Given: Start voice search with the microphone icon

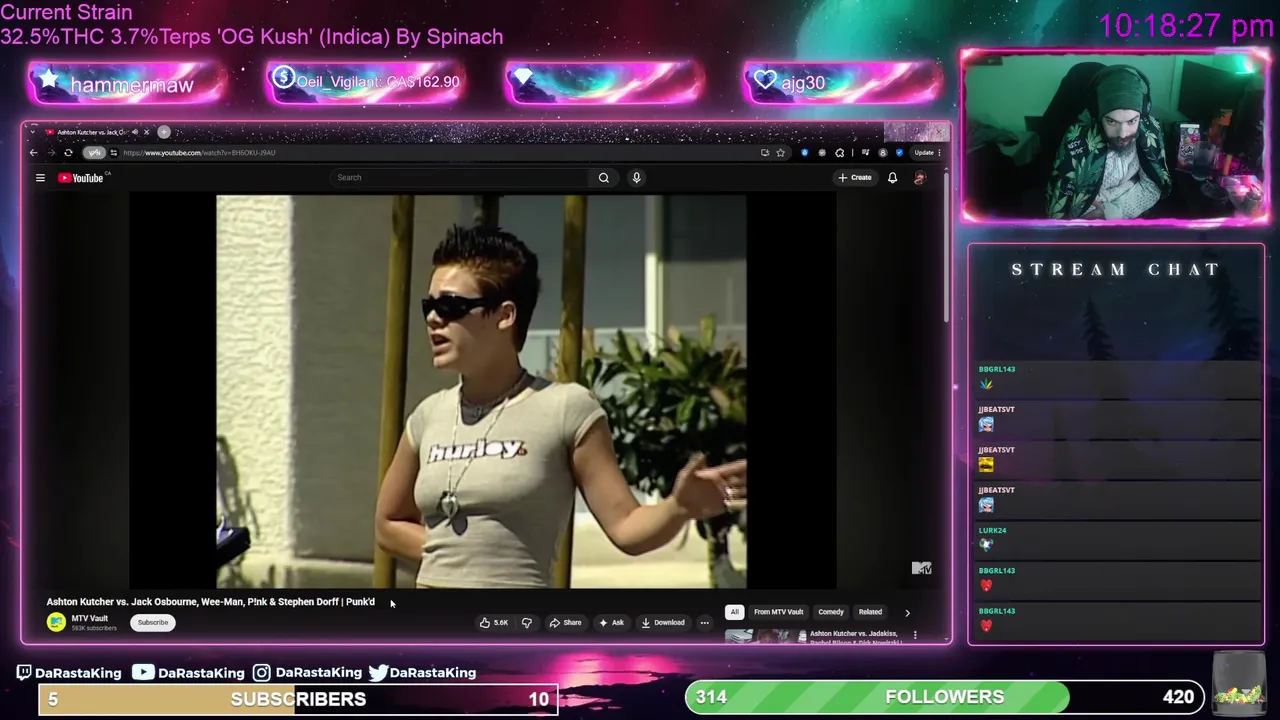Looking at the screenshot, I should pyautogui.click(x=636, y=178).
